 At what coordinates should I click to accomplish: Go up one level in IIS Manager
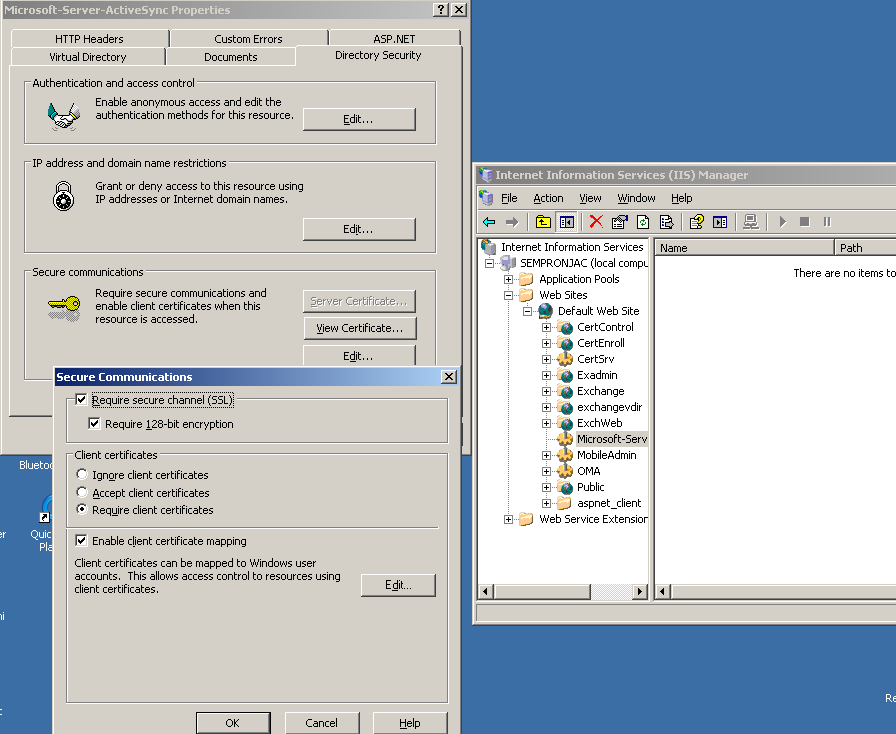click(x=543, y=222)
